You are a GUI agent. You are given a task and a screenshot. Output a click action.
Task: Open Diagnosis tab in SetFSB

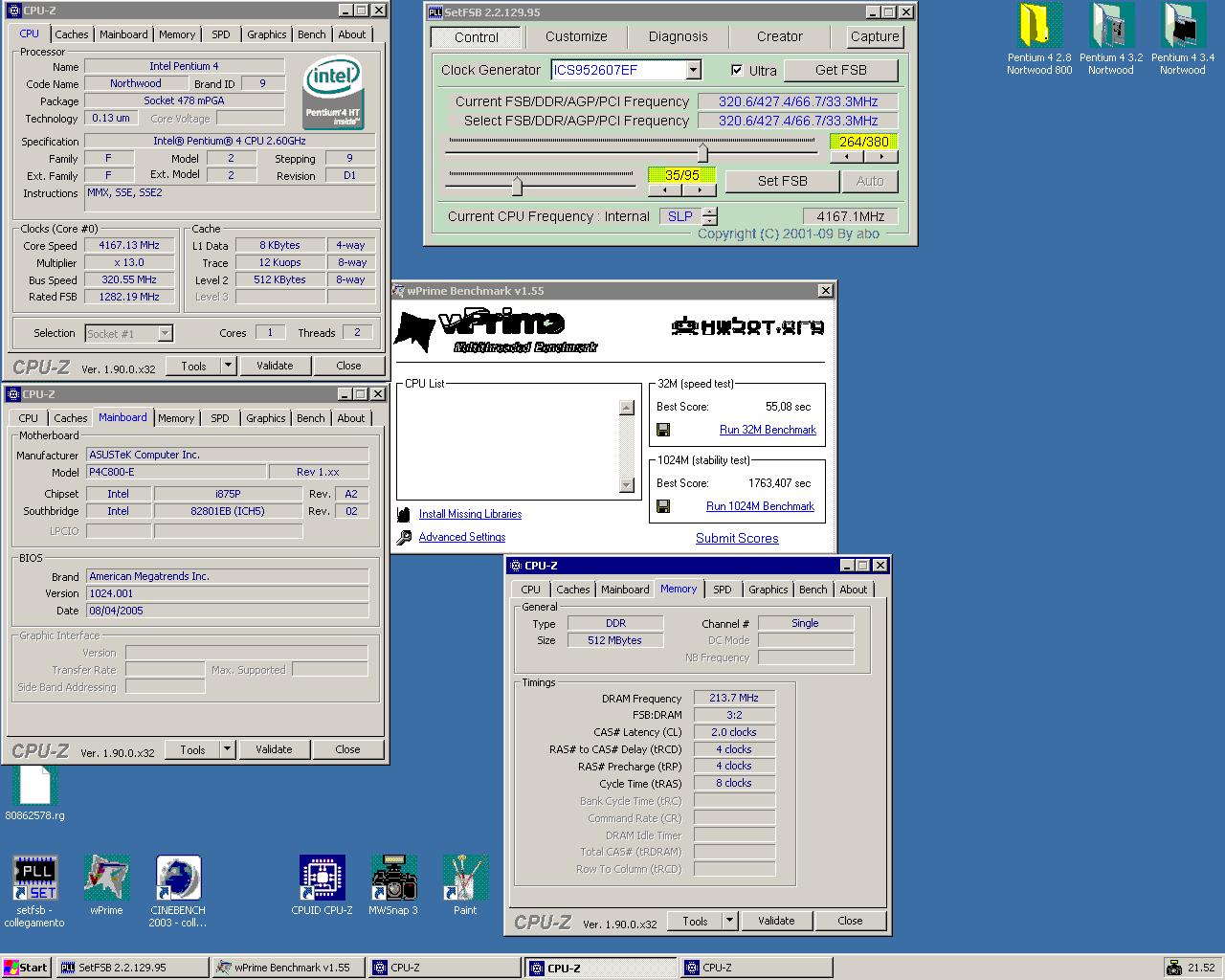(x=678, y=36)
